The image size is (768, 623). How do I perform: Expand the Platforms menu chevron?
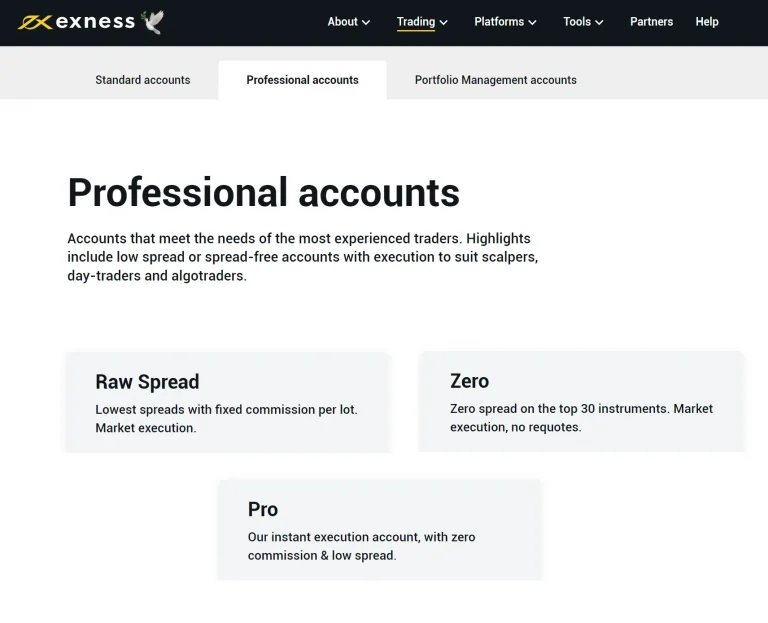[532, 23]
